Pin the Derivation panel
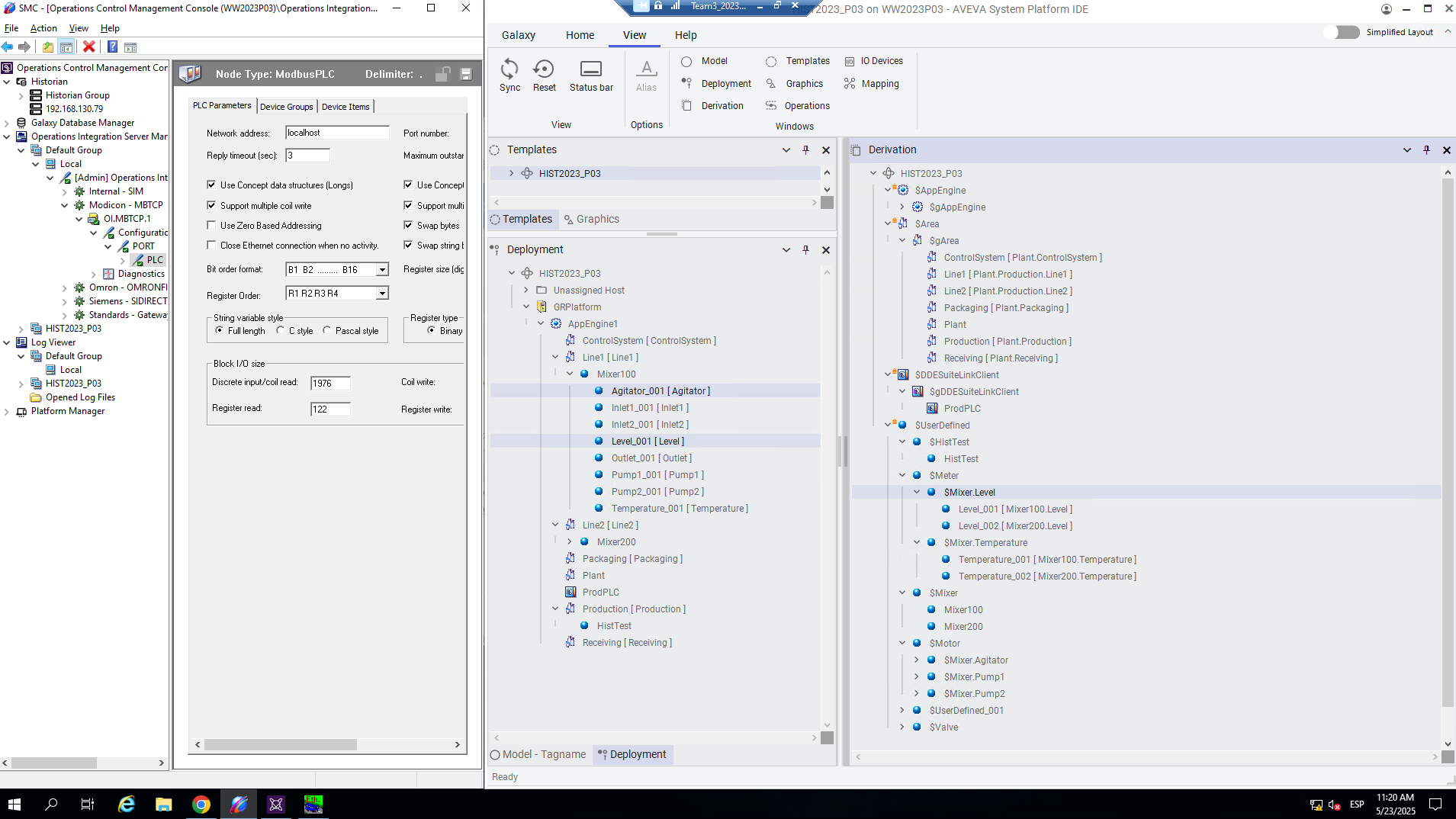The width and height of the screenshot is (1456, 819). coord(1426,150)
